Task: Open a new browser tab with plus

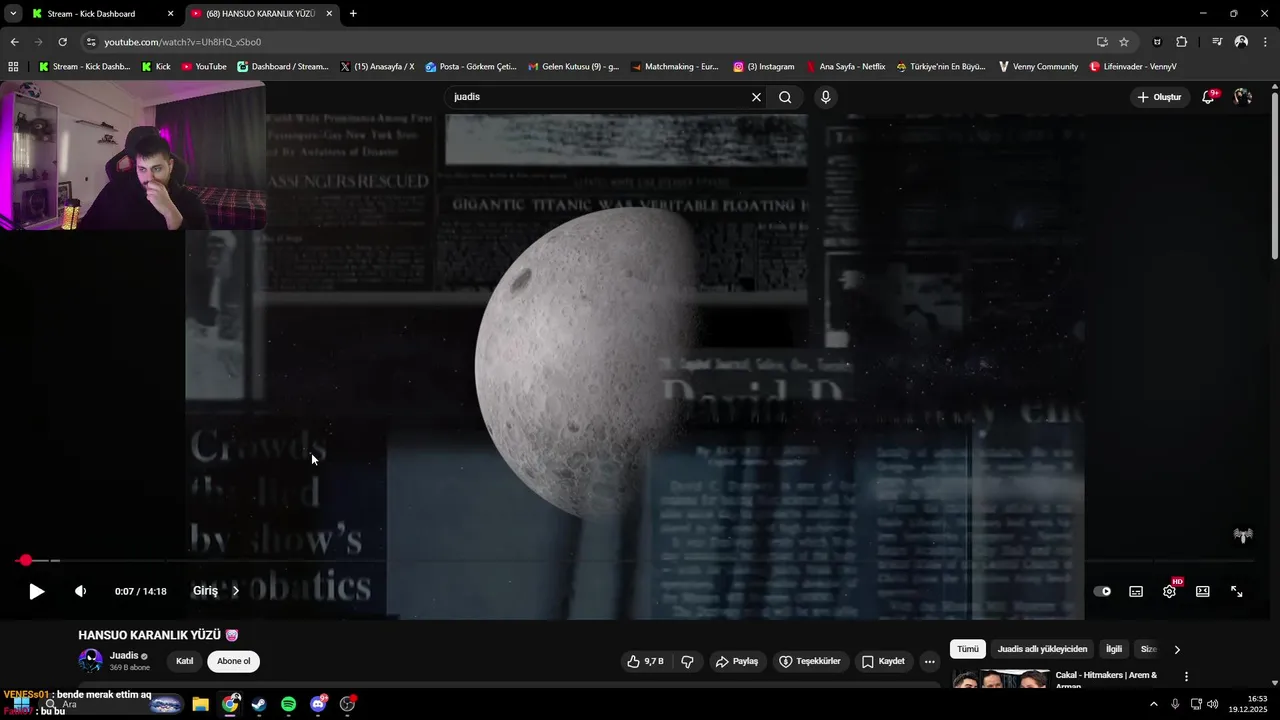Action: pyautogui.click(x=353, y=14)
